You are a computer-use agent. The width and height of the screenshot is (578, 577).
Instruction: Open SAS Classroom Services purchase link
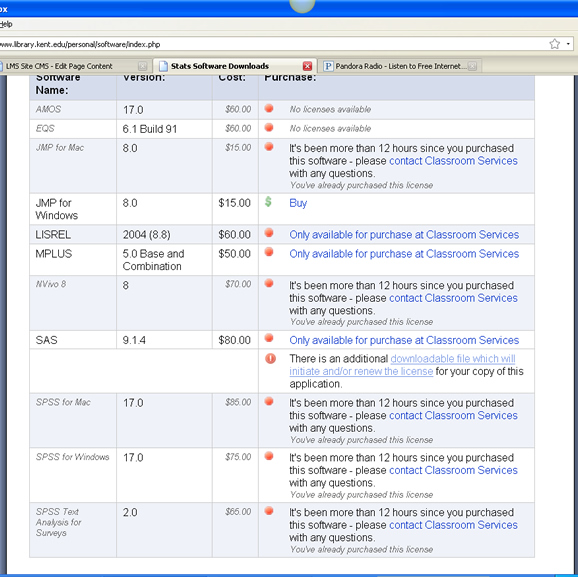point(404,340)
